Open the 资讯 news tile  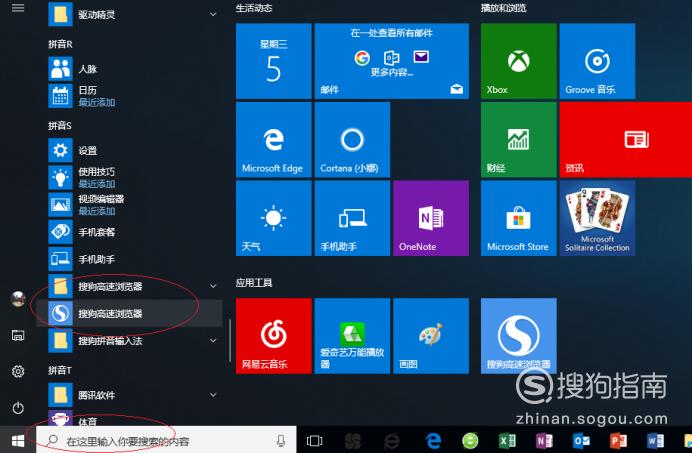pyautogui.click(x=625, y=140)
